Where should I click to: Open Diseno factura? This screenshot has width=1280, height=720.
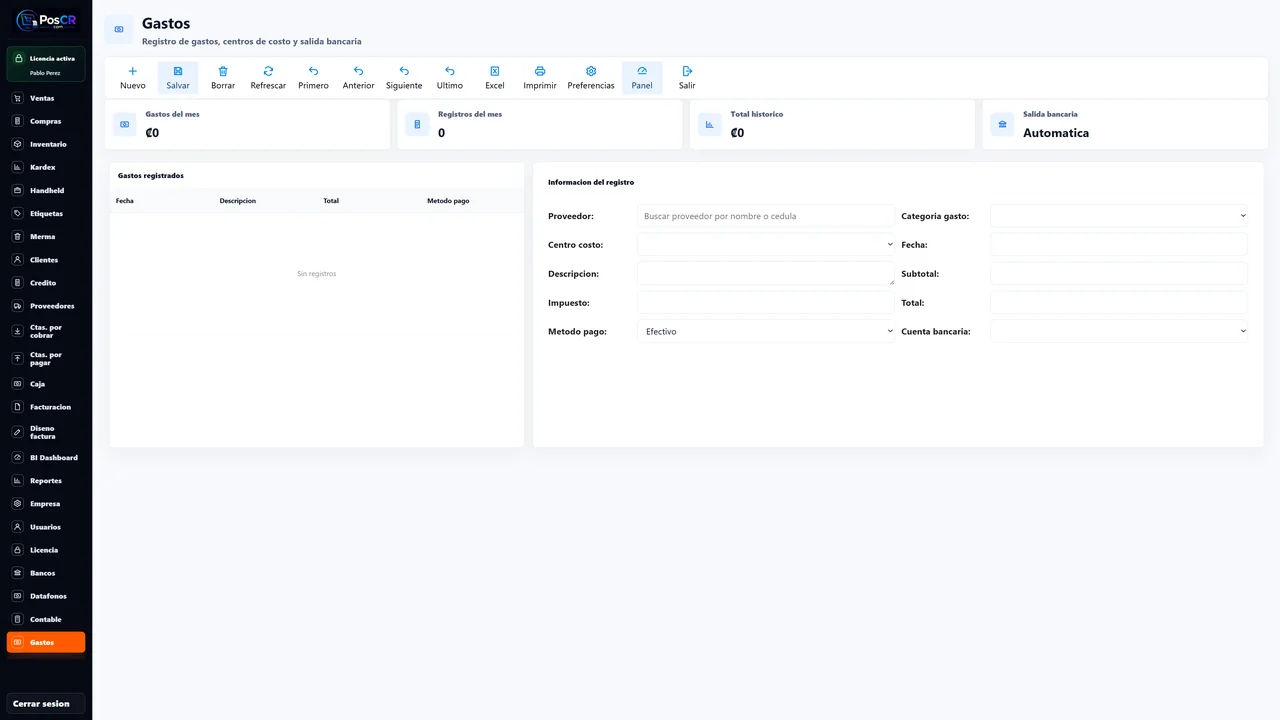(x=46, y=432)
